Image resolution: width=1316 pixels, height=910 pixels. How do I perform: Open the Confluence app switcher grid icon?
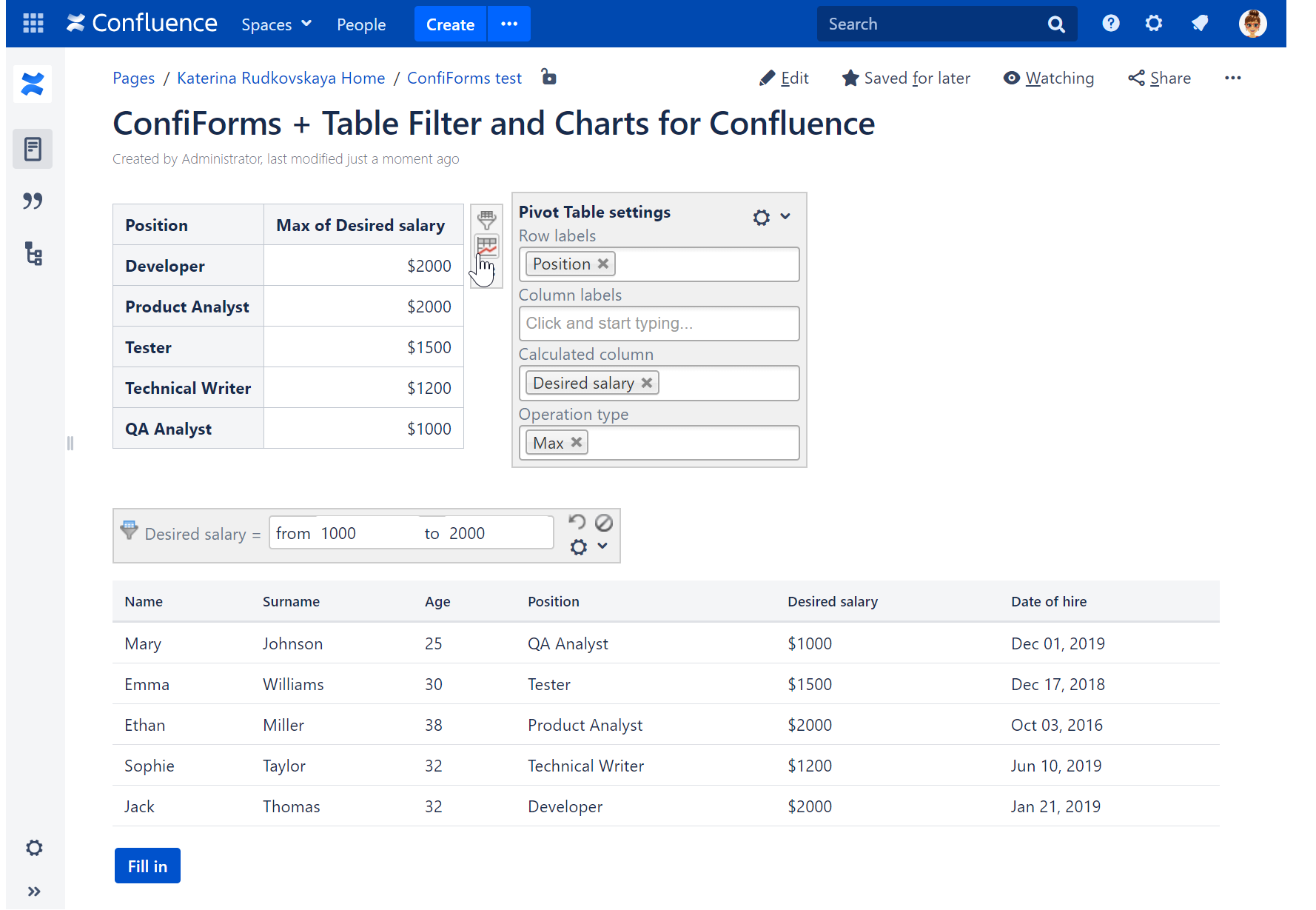click(33, 24)
